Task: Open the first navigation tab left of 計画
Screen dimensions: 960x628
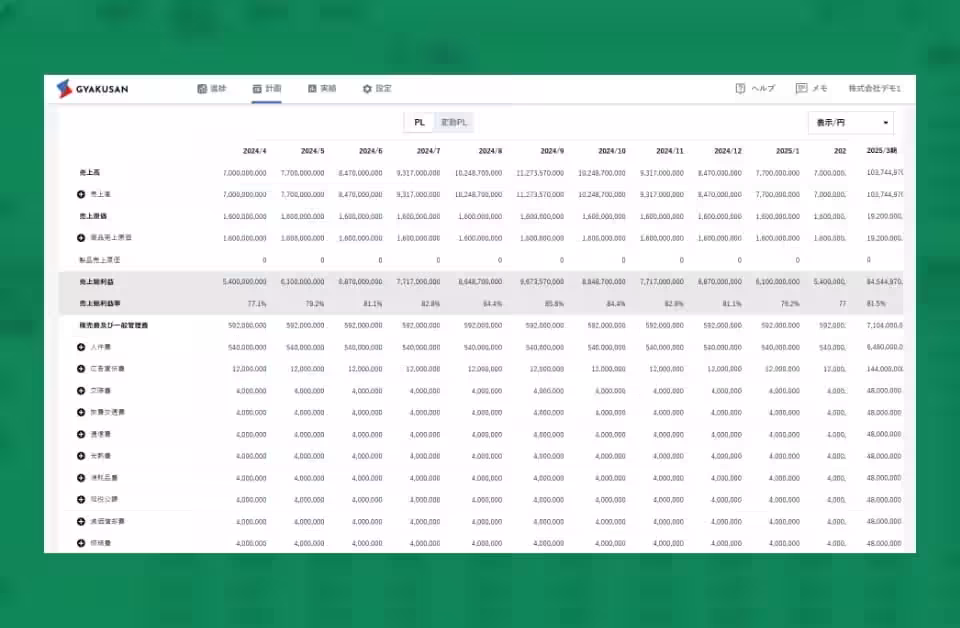Action: click(211, 89)
